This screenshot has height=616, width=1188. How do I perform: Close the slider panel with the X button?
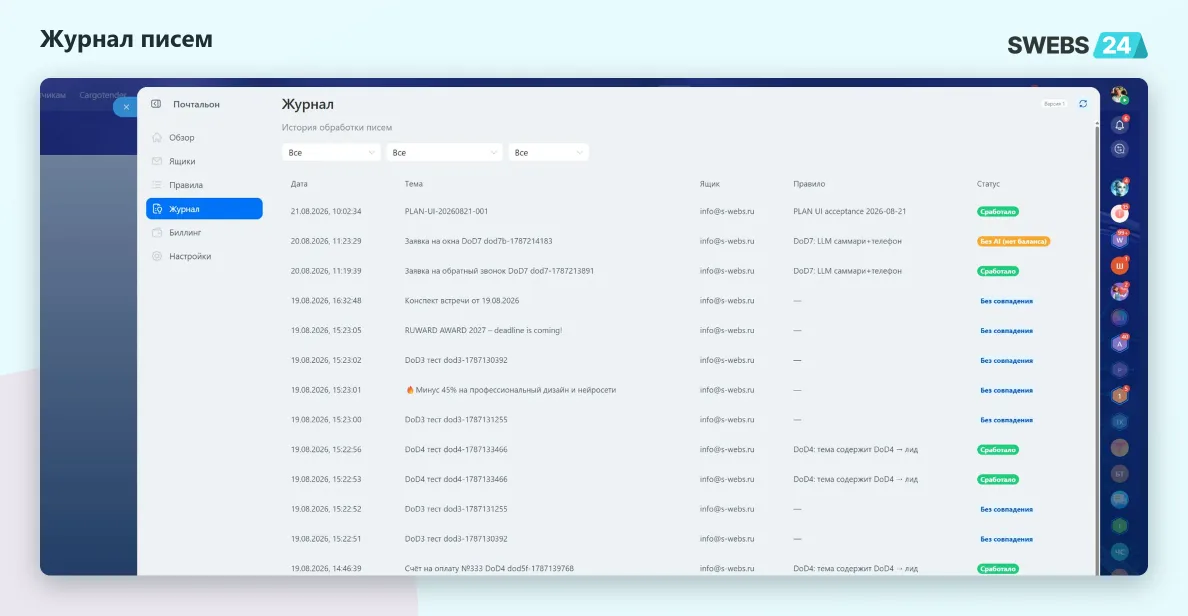(126, 107)
